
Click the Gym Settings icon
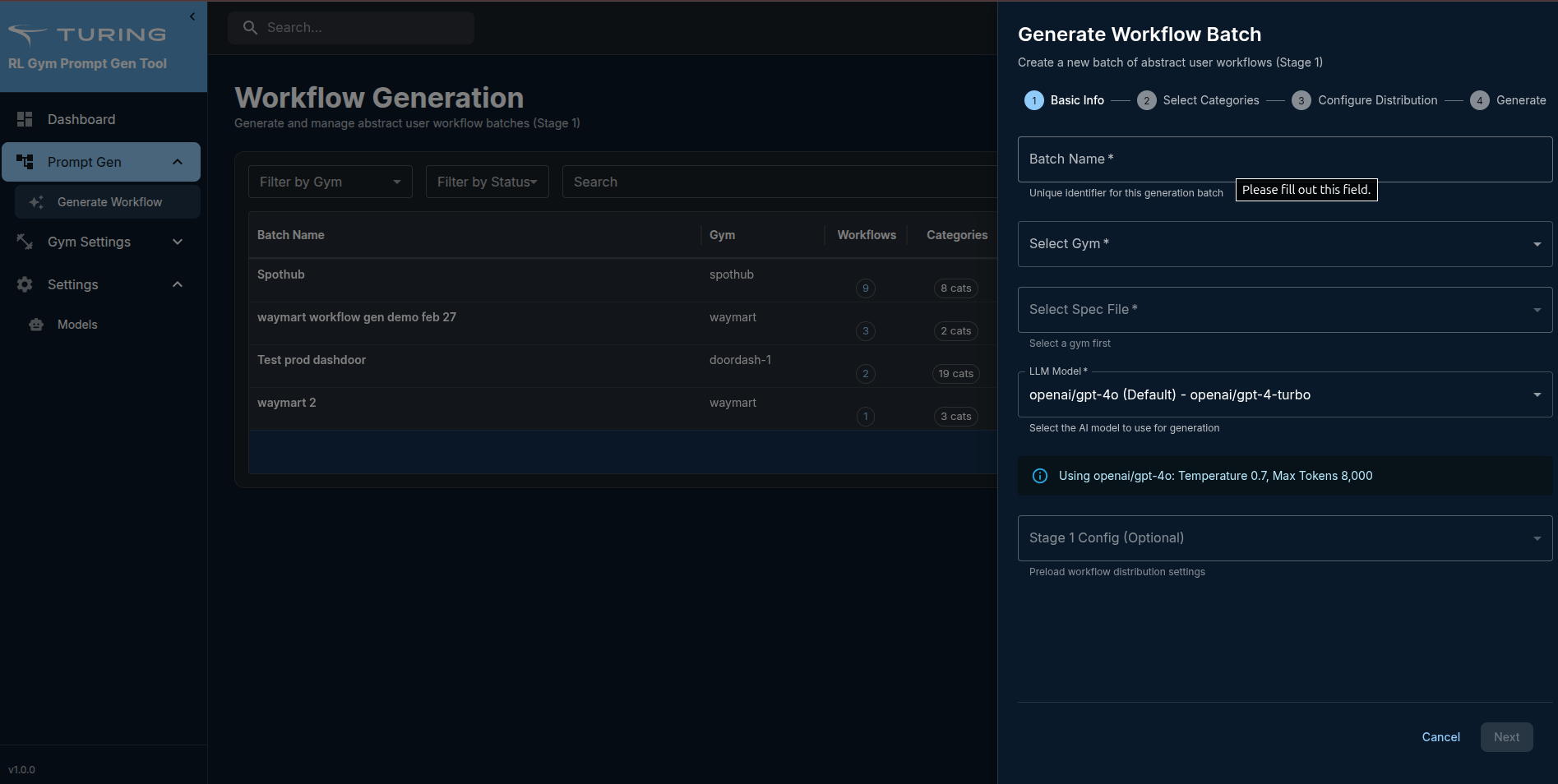(25, 242)
